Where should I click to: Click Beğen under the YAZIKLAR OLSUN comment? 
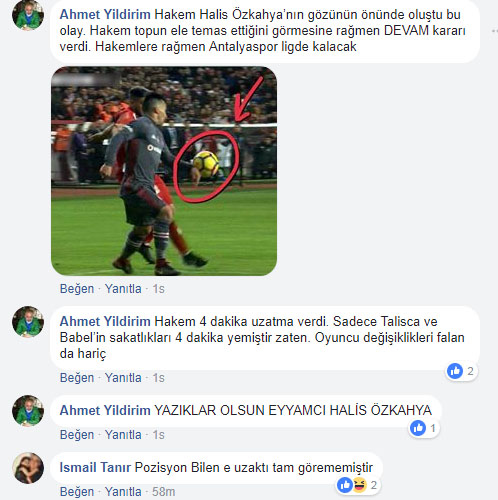click(x=77, y=435)
